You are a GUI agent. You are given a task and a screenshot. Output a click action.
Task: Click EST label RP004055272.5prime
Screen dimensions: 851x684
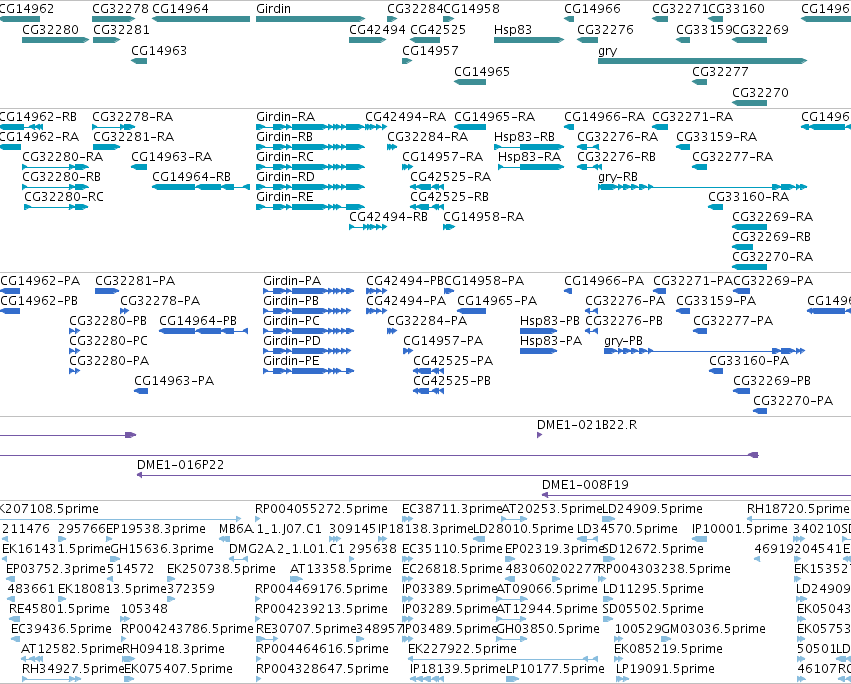point(321,509)
